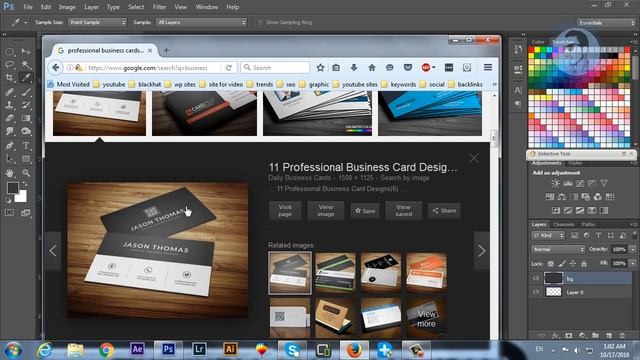The width and height of the screenshot is (640, 360).
Task: Open Fill slider dropdown
Action: point(633,264)
